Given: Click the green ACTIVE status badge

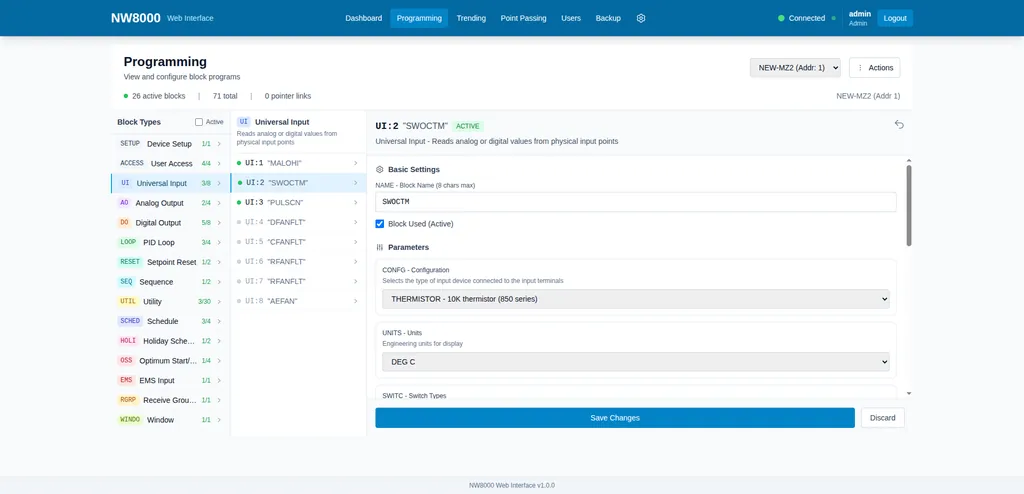Looking at the screenshot, I should click(468, 126).
